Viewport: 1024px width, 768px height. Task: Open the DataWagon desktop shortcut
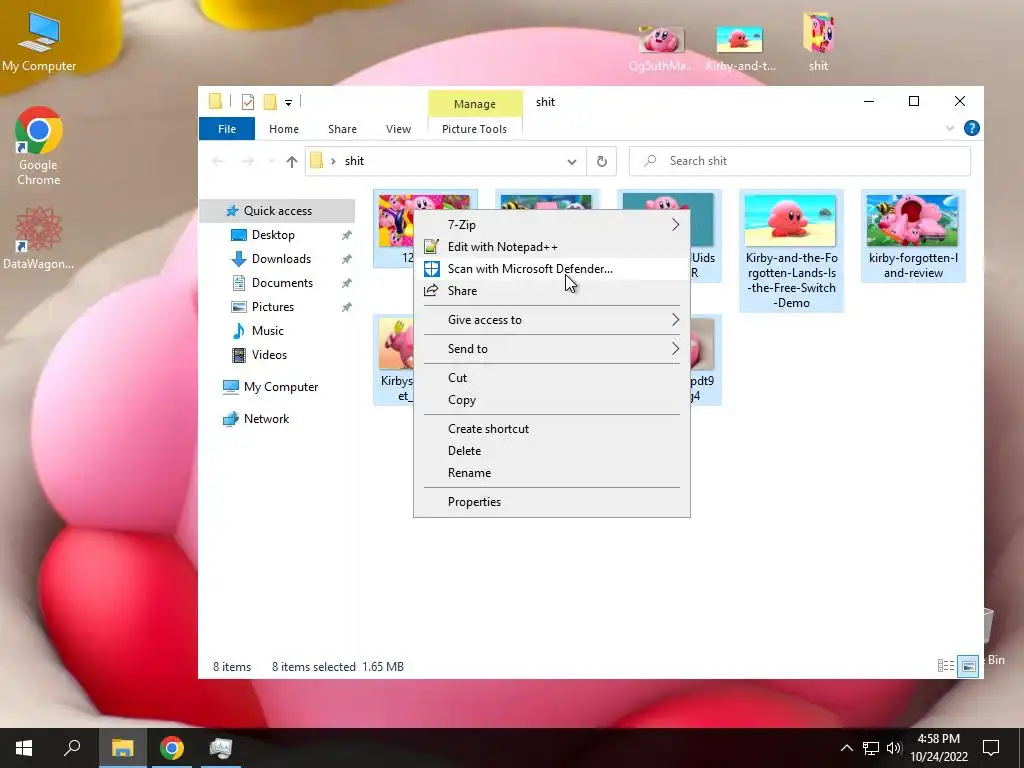tap(39, 238)
